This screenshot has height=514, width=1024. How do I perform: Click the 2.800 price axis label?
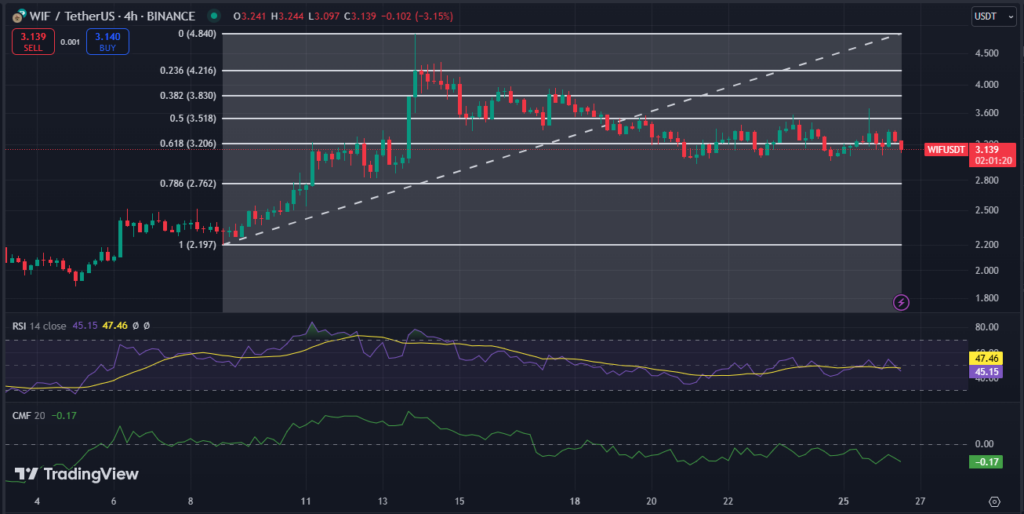(x=986, y=180)
